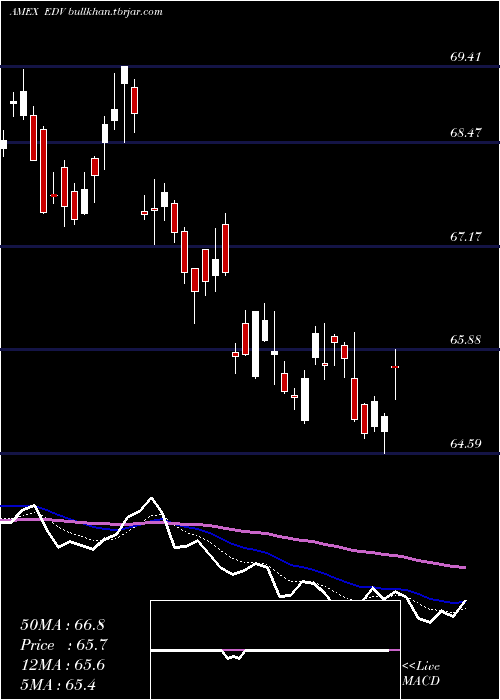This screenshot has width=500, height=700.
Task: Click the 65.88 price level label
Action: (x=466, y=340)
